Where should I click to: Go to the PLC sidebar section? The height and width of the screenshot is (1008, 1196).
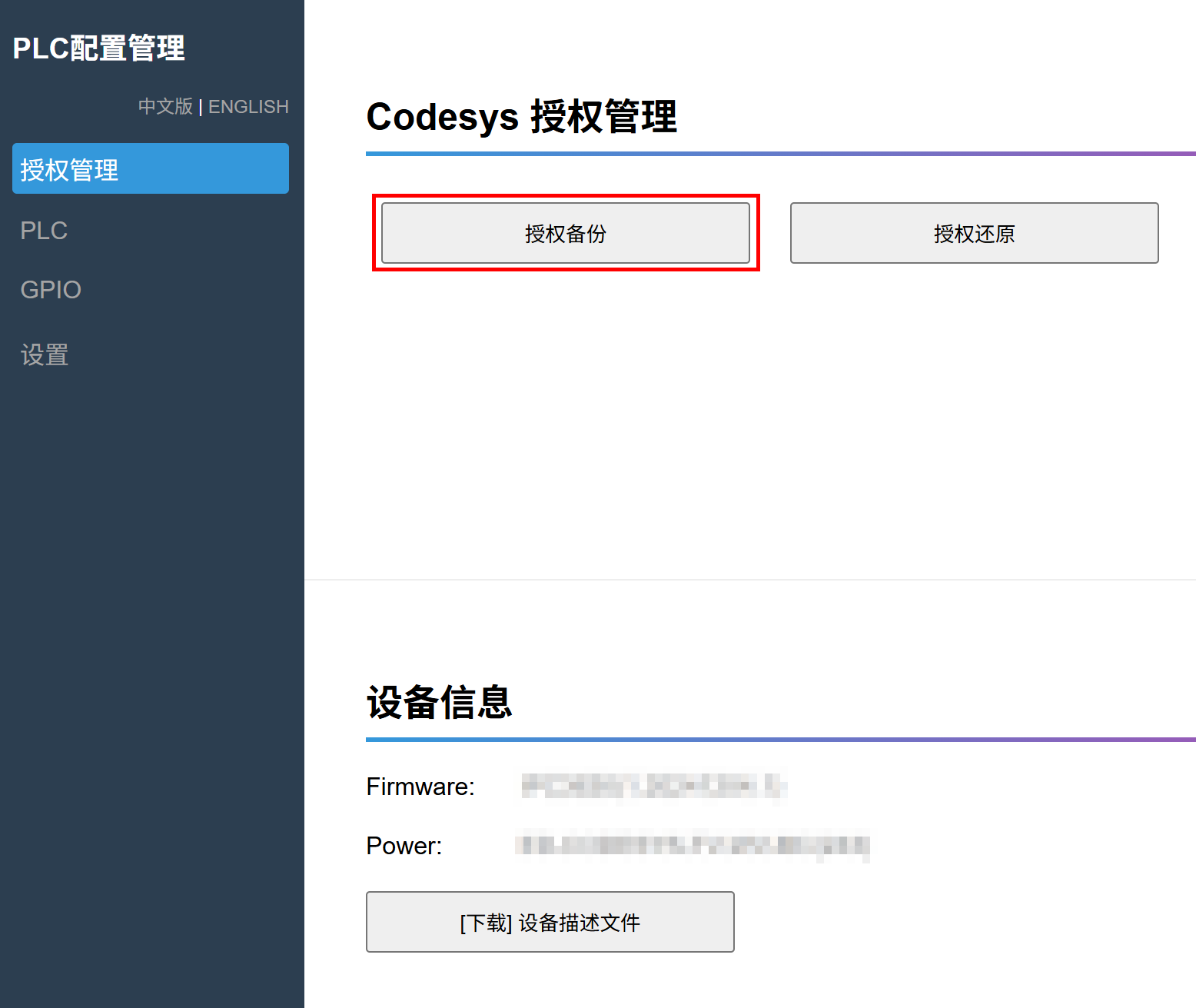pos(44,231)
